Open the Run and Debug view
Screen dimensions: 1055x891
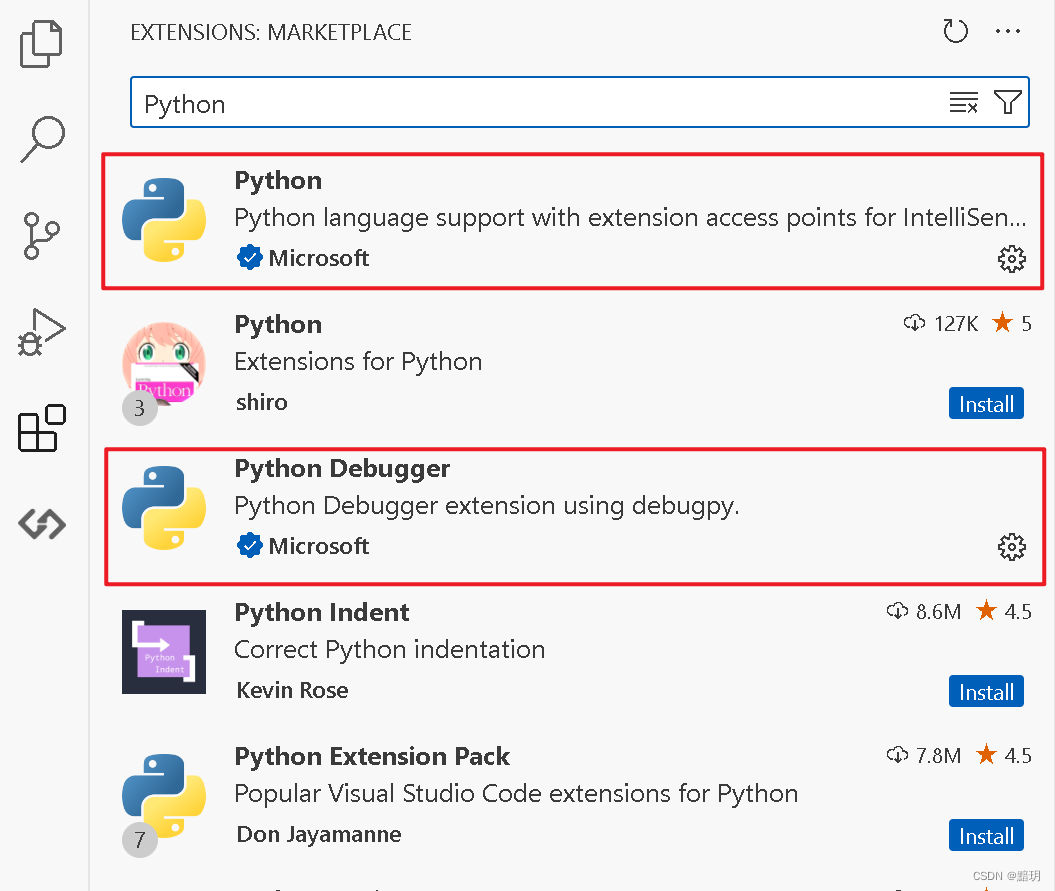point(41,332)
